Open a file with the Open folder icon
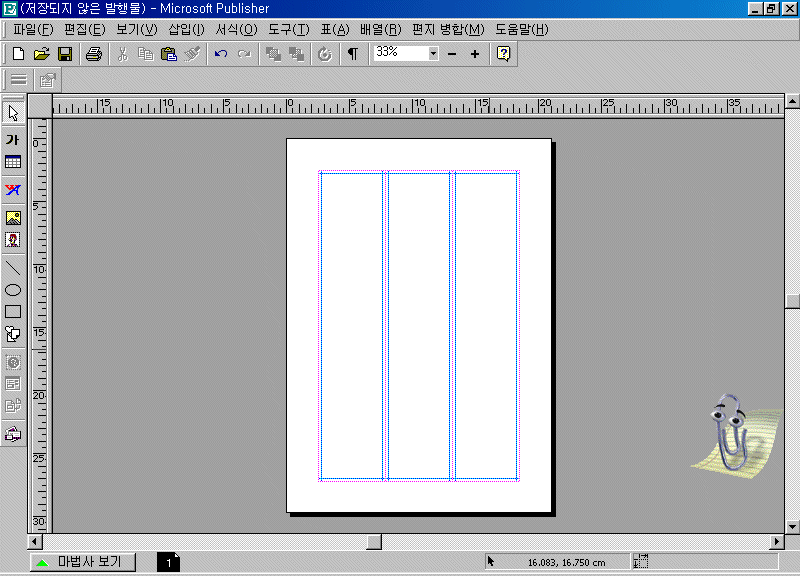800x576 pixels. click(x=41, y=54)
